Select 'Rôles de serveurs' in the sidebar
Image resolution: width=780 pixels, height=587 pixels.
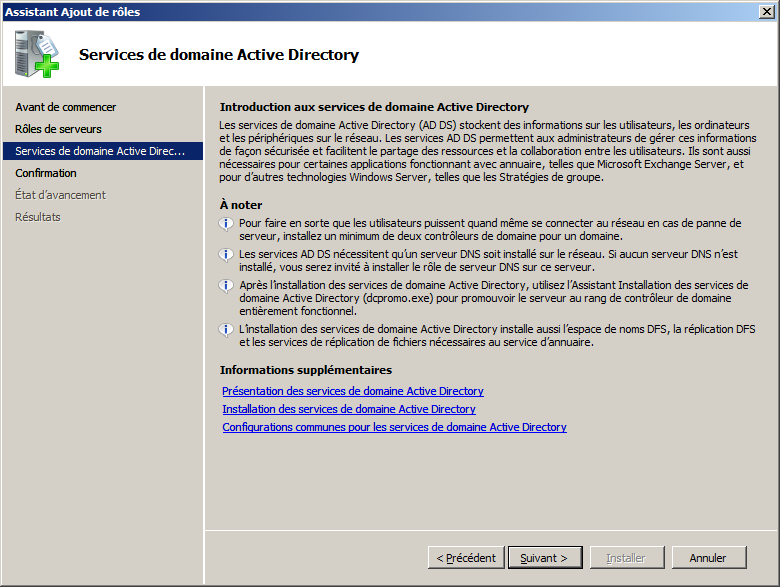[58, 129]
